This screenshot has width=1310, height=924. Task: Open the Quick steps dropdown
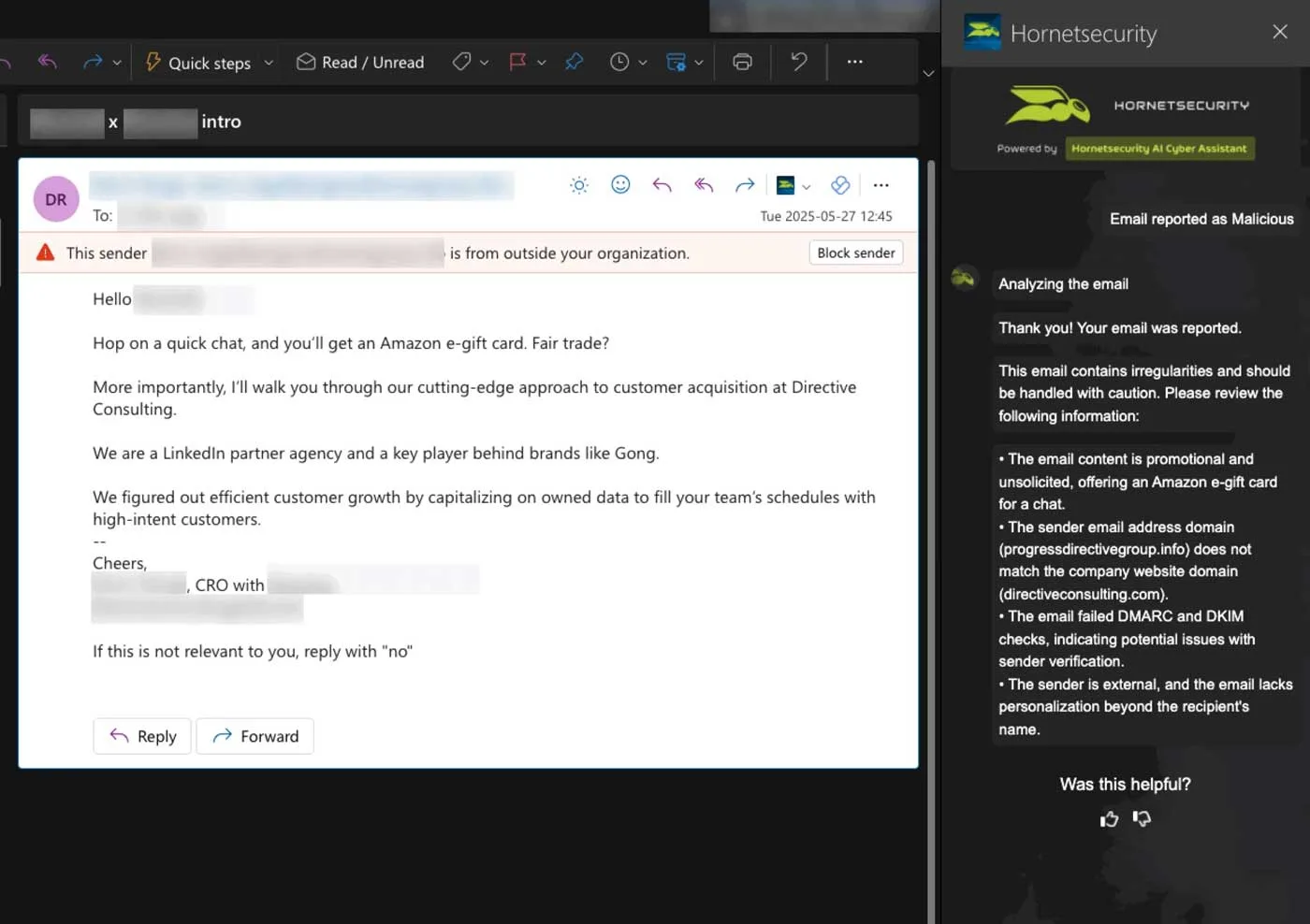[269, 62]
